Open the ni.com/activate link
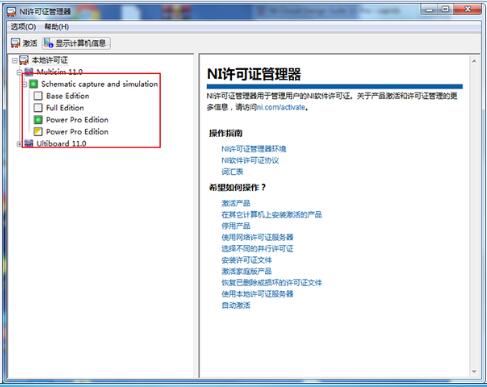This screenshot has height=387, width=487. pyautogui.click(x=280, y=107)
